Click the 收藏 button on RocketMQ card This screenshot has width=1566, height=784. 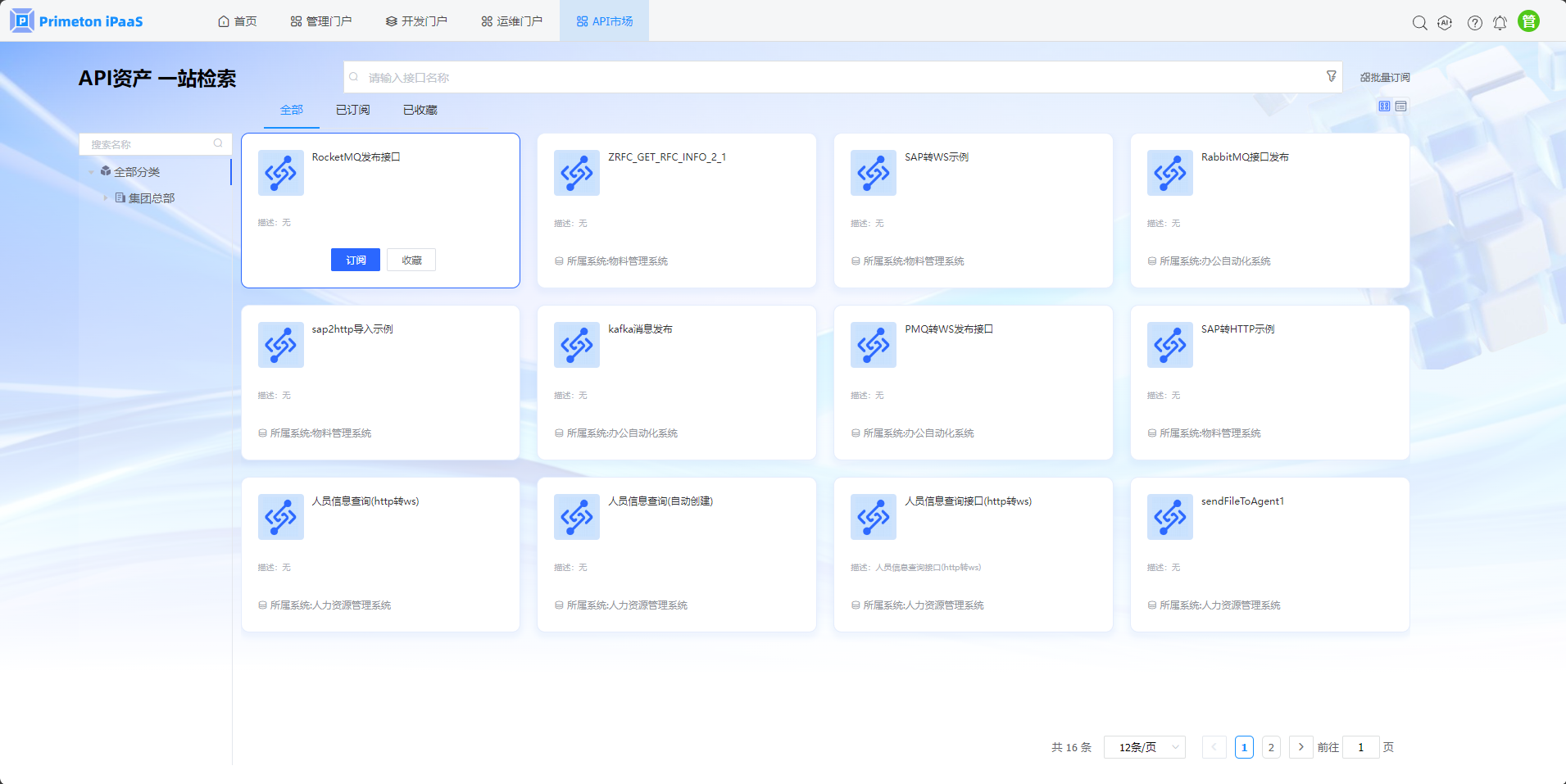[411, 260]
